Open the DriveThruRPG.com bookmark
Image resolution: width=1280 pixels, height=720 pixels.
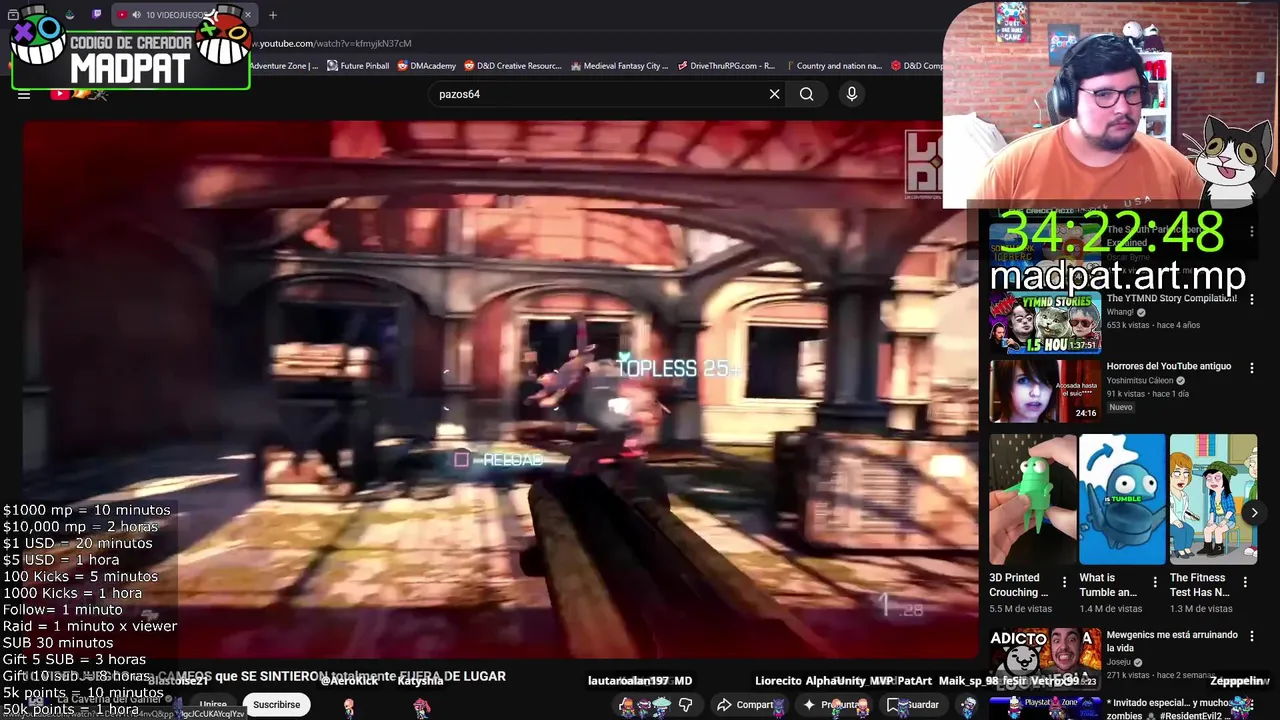726,66
